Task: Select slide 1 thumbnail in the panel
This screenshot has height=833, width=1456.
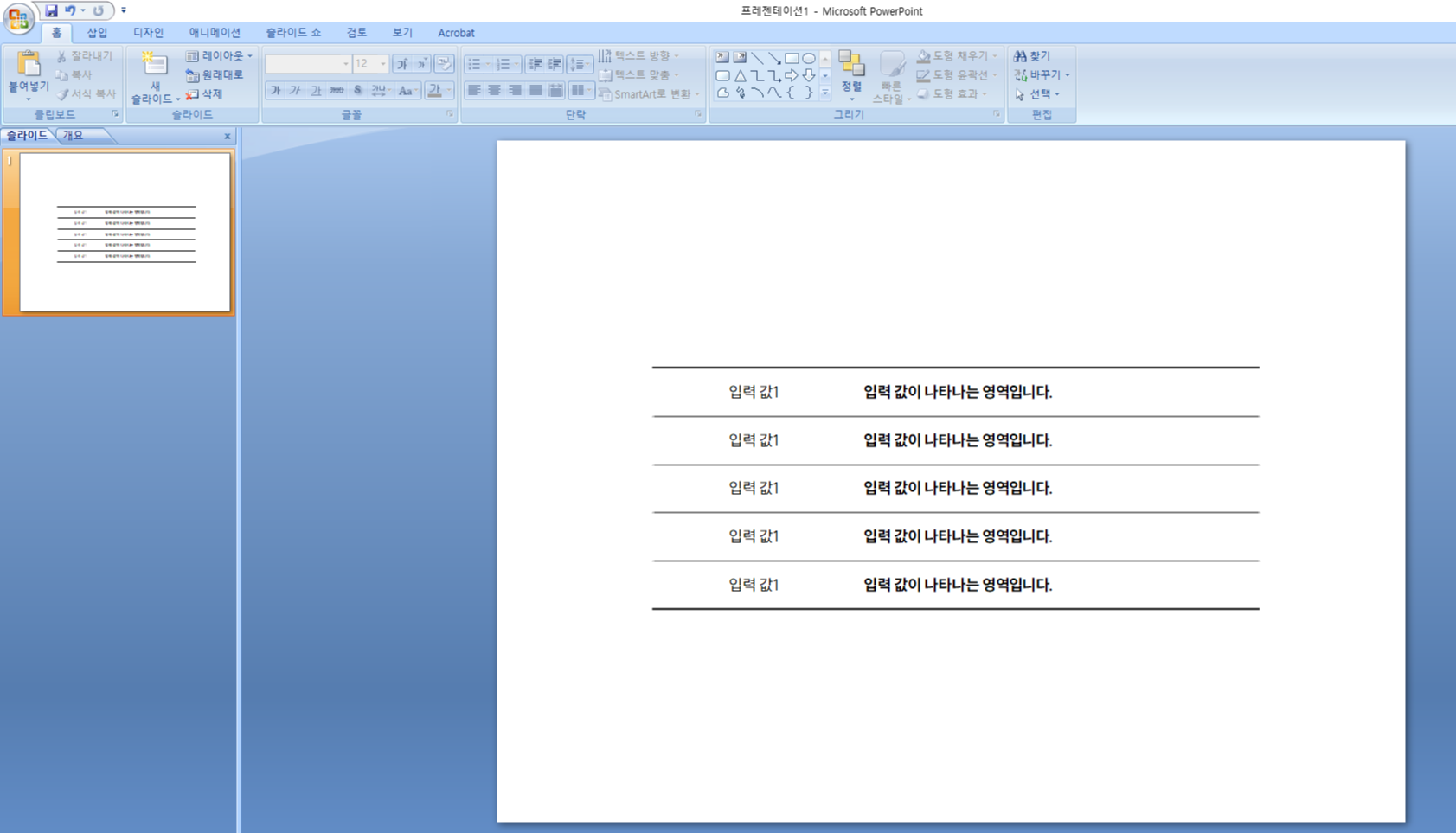Action: click(x=125, y=232)
